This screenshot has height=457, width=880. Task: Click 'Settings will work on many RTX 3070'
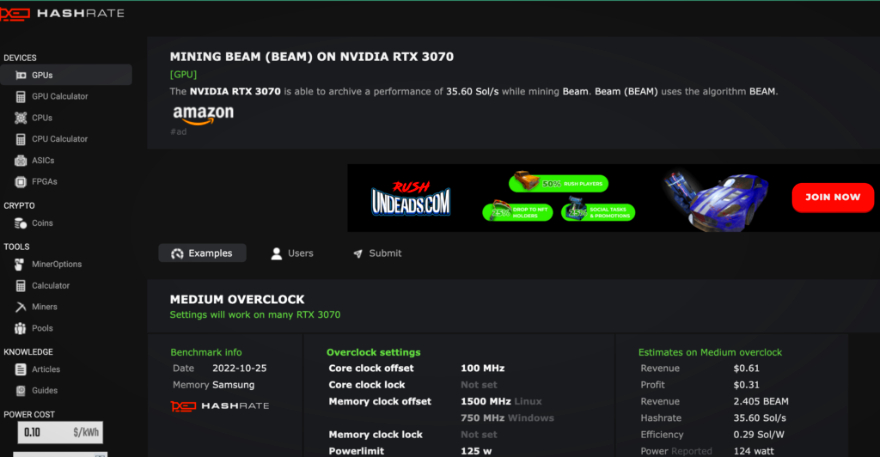click(x=255, y=315)
